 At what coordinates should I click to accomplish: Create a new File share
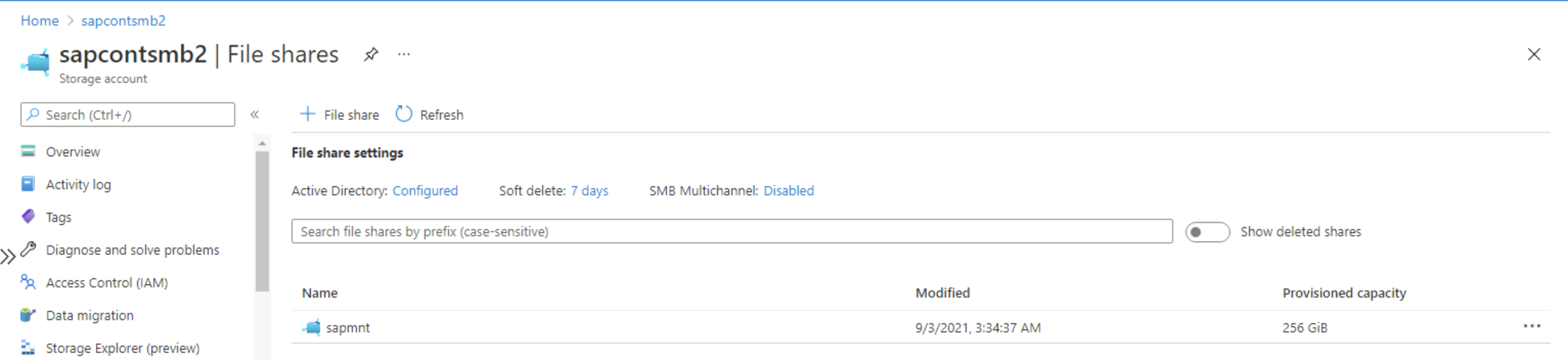[339, 115]
